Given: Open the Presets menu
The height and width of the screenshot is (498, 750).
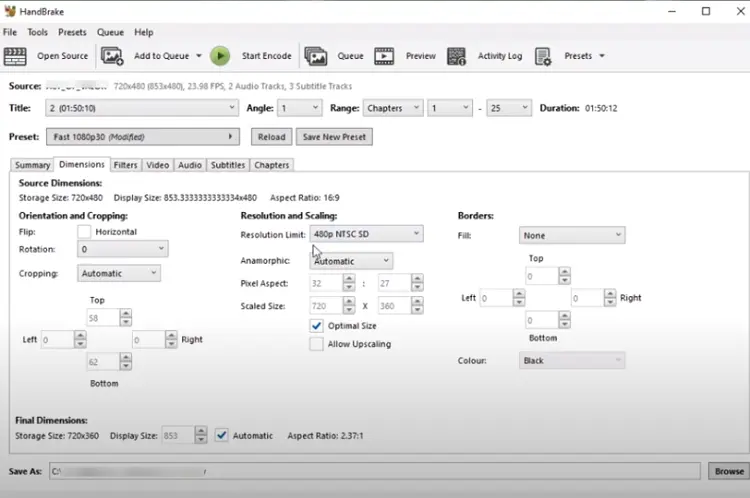Looking at the screenshot, I should 72,32.
